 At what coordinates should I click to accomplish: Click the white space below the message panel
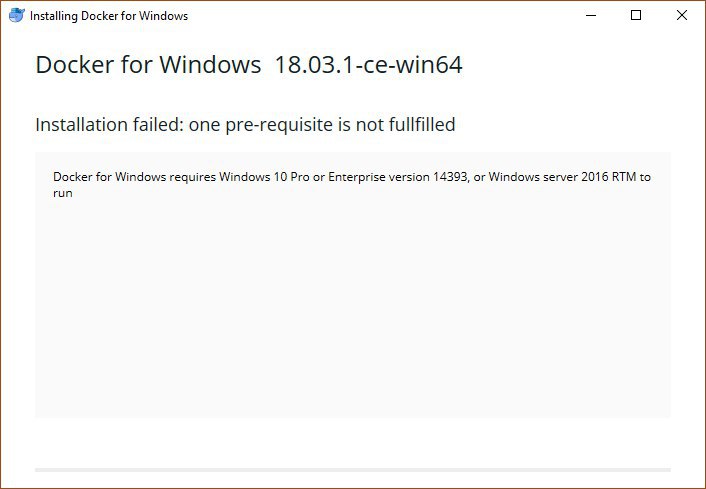tap(352, 442)
